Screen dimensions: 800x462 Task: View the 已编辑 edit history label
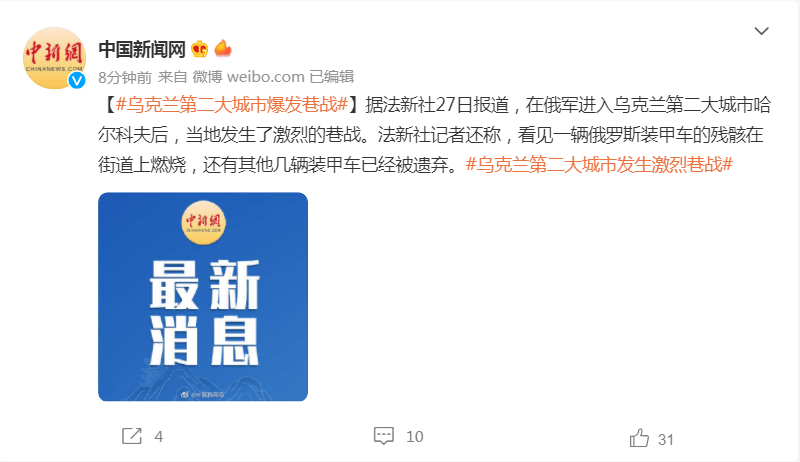coord(332,77)
